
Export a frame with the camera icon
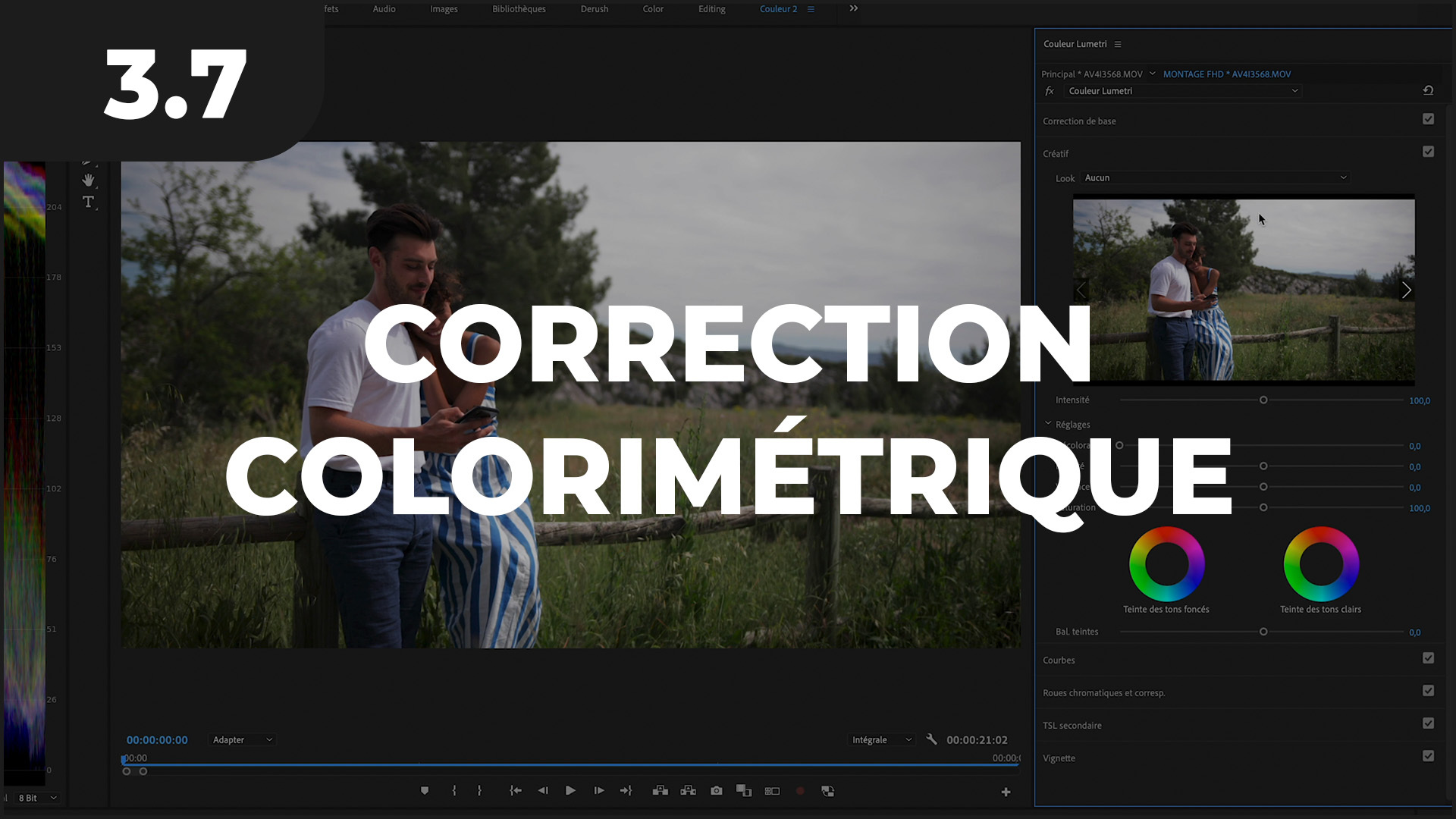tap(717, 791)
